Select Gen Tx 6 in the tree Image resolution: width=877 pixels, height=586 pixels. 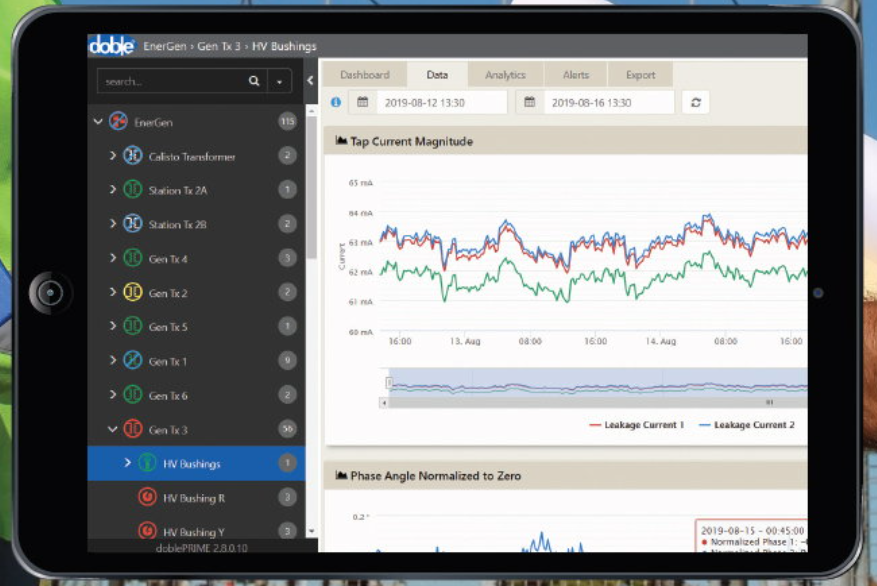[168, 396]
